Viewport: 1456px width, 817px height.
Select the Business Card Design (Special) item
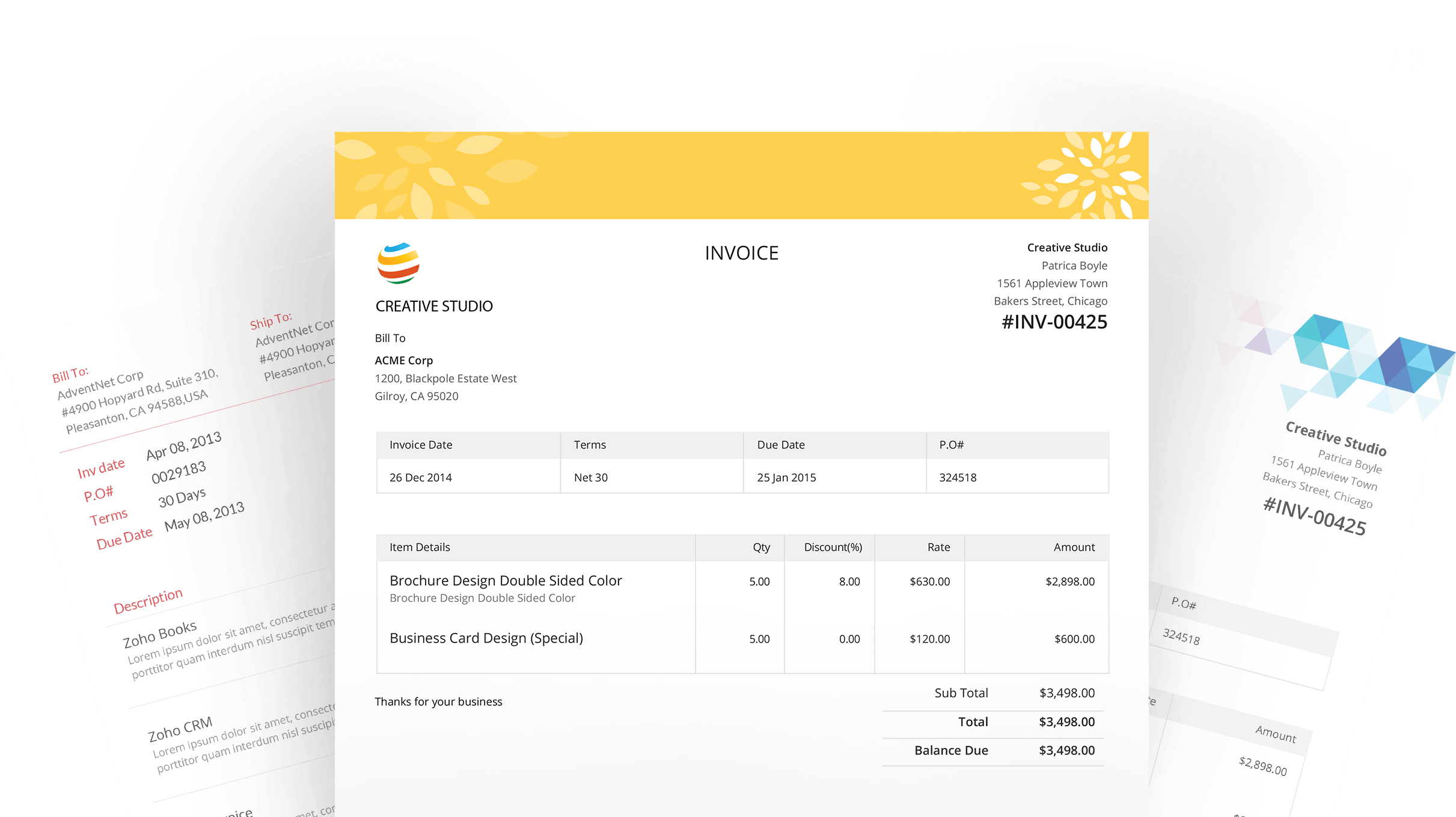[x=486, y=638]
